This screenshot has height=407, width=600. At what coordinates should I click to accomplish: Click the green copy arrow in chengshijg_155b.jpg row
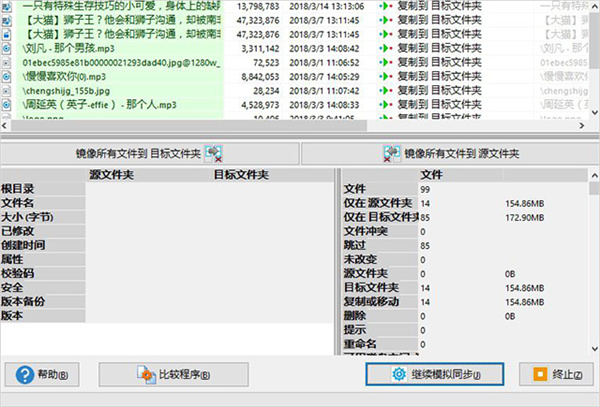tap(386, 91)
